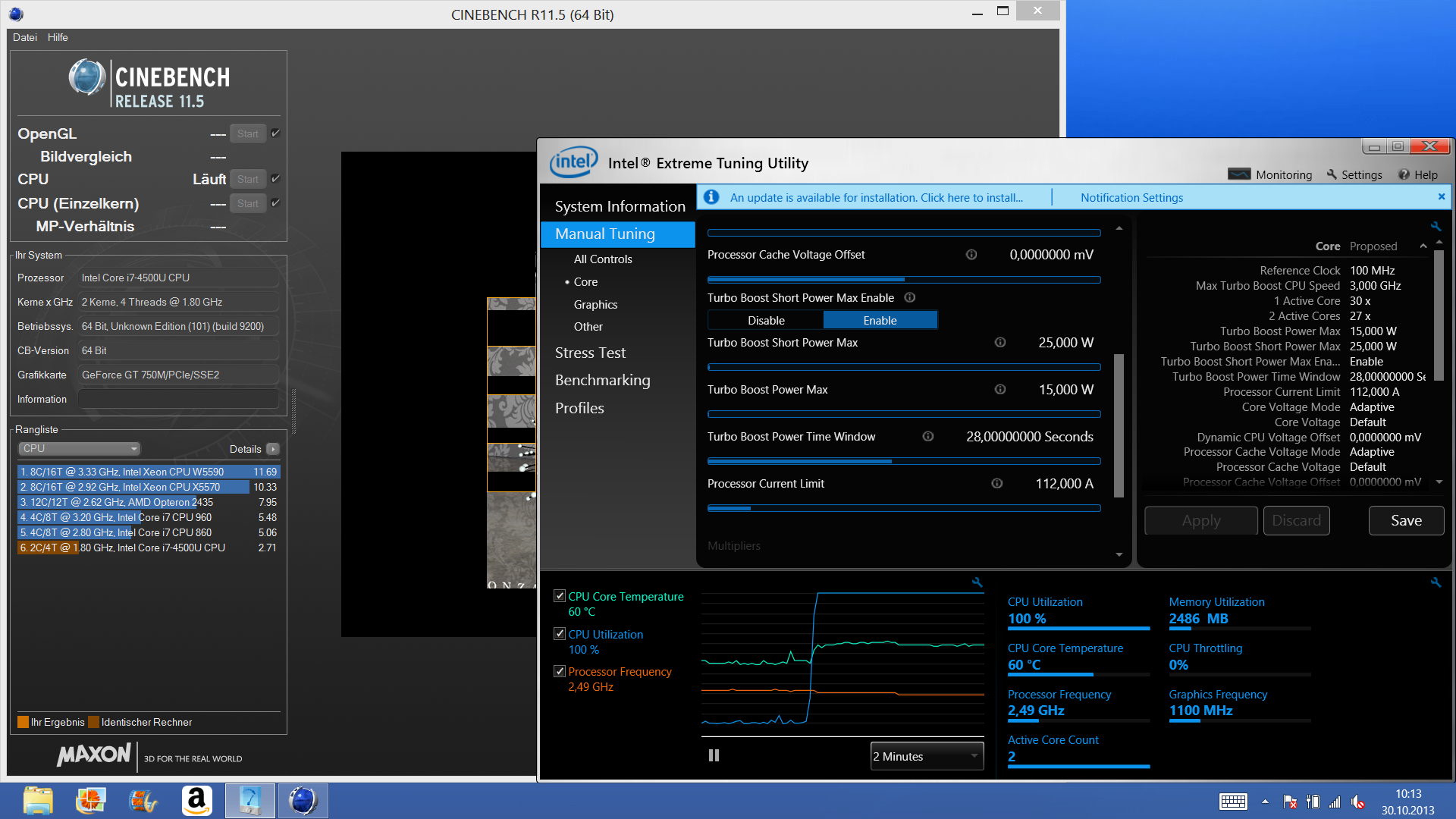
Task: Click info icon for Turbo Boost Power Max
Action: [x=1000, y=390]
